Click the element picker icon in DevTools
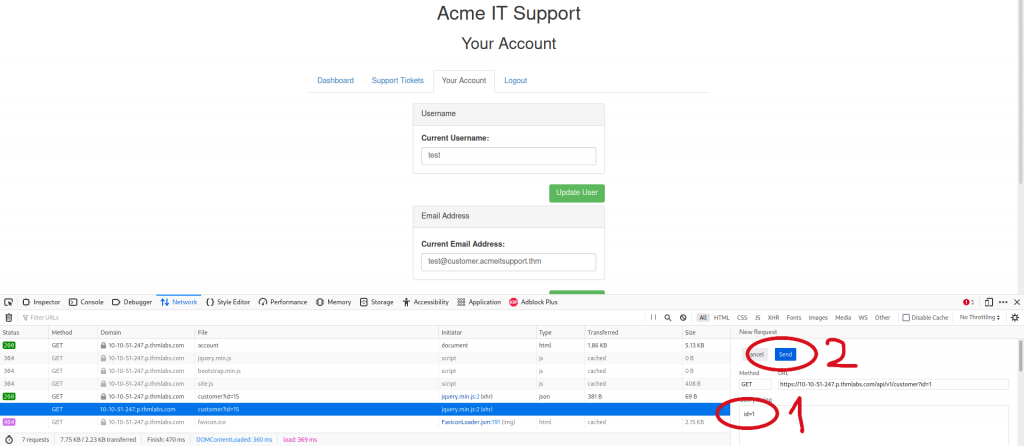 pos(8,301)
